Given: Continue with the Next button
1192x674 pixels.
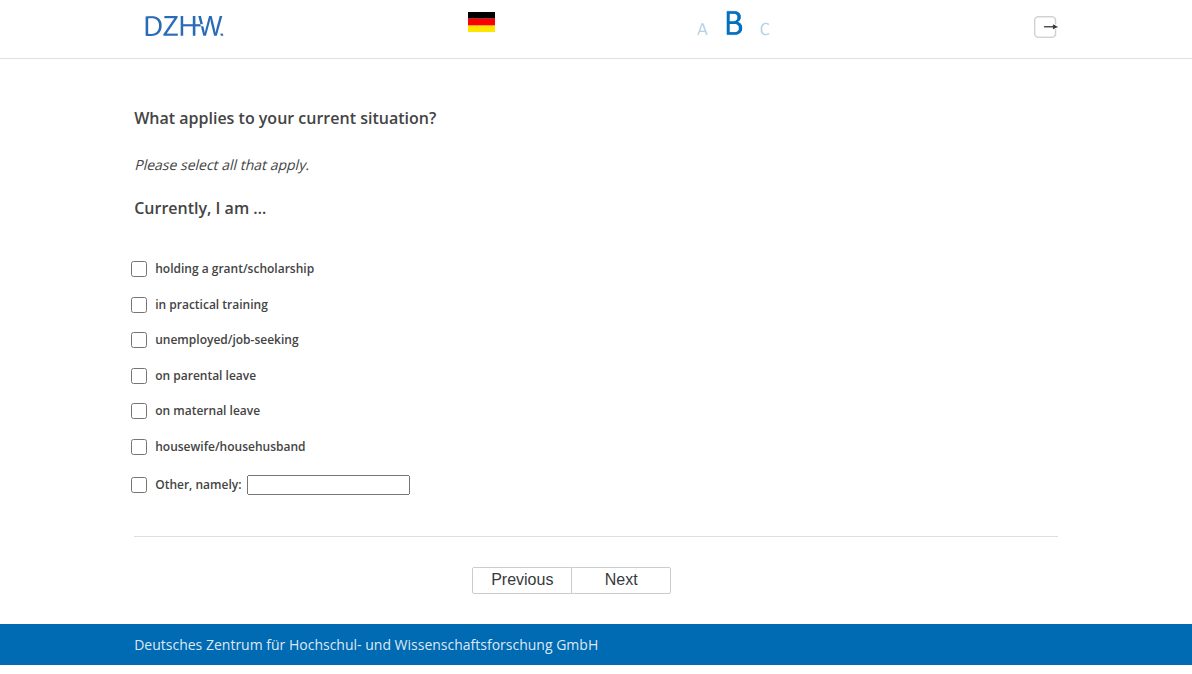Looking at the screenshot, I should (621, 581).
